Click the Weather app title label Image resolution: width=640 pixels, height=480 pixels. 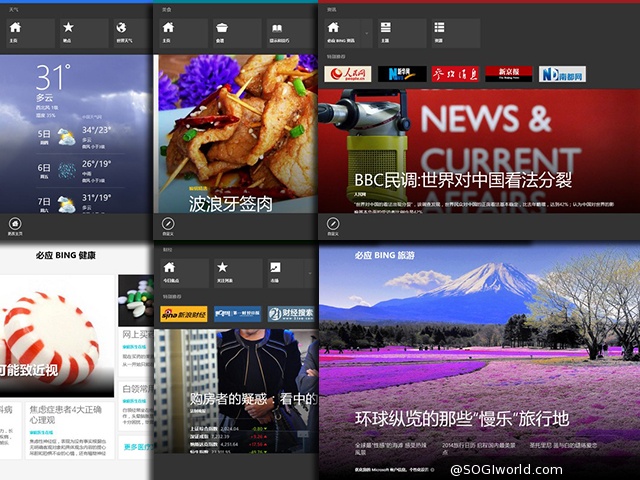13,10
